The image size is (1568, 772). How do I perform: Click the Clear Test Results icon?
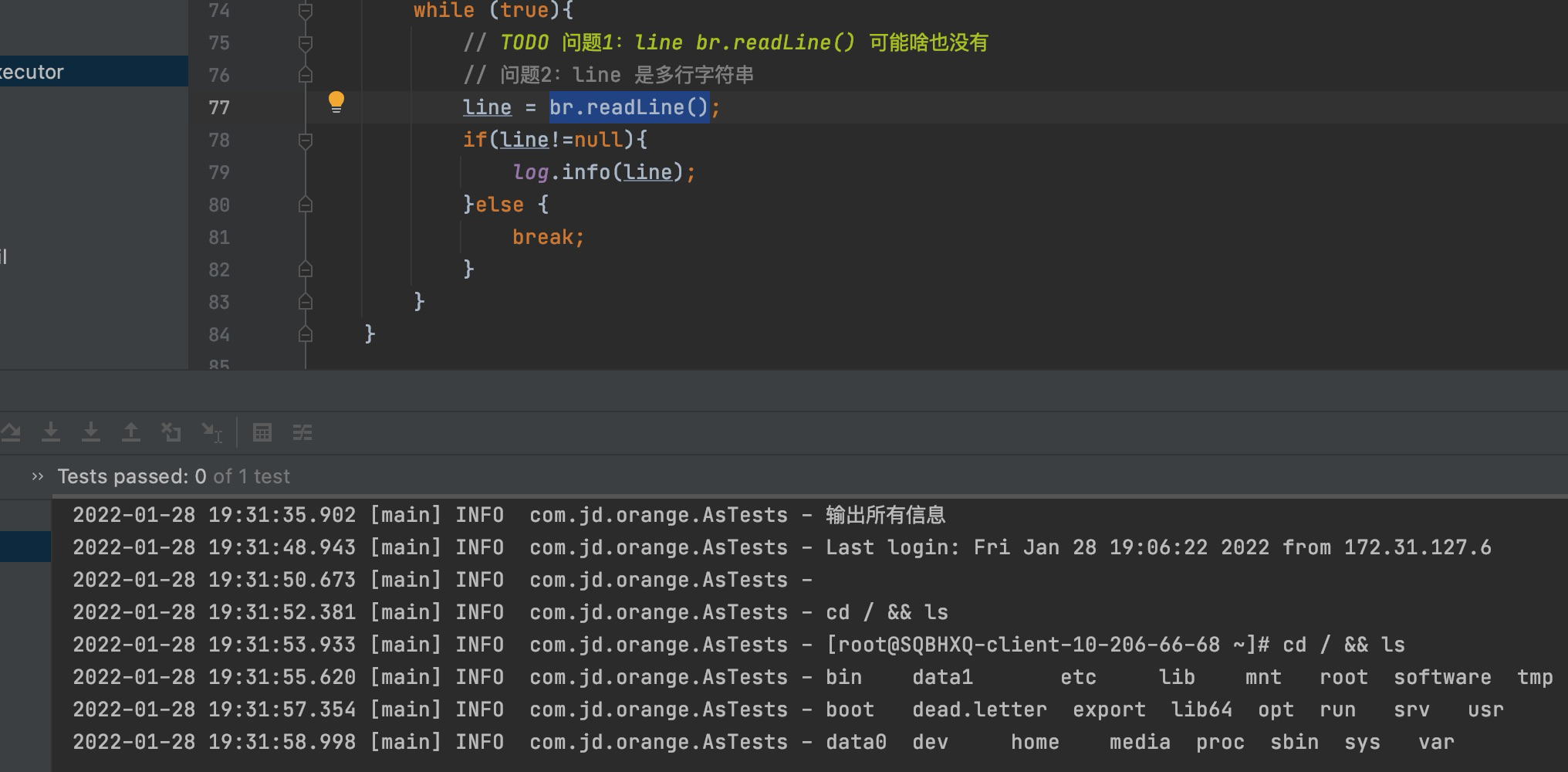click(171, 432)
